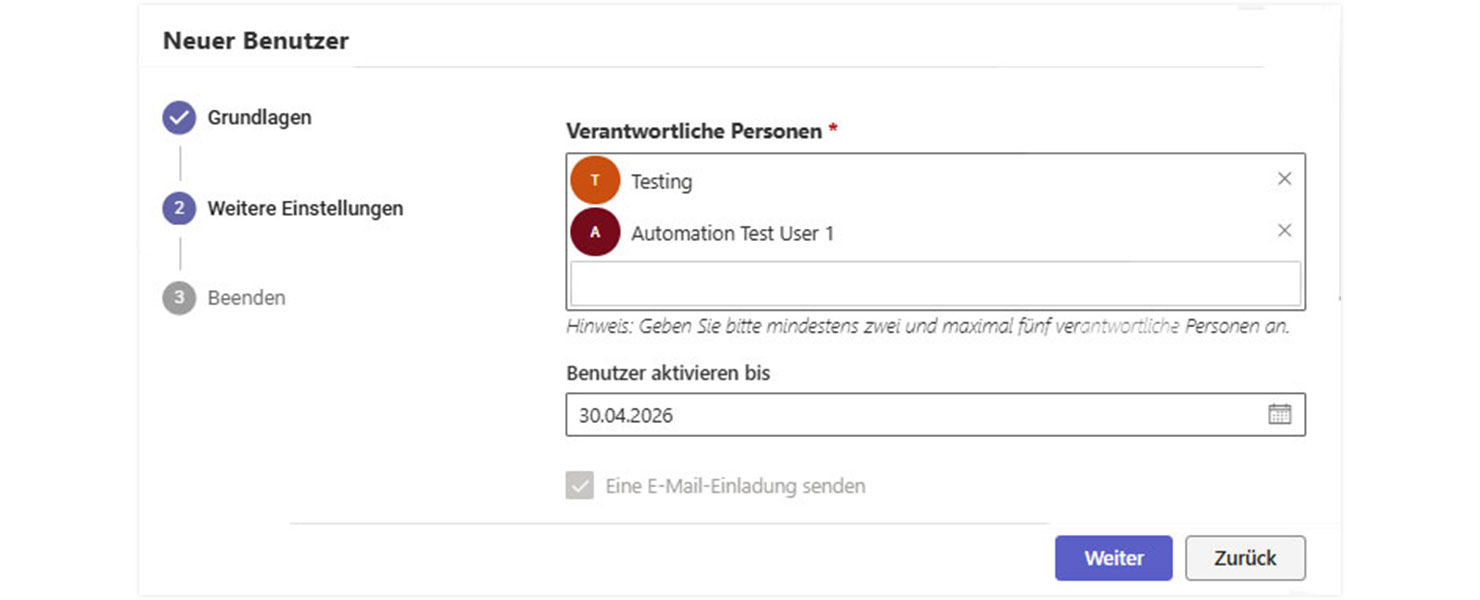Select the date field showing 30.04.2026

click(700, 413)
